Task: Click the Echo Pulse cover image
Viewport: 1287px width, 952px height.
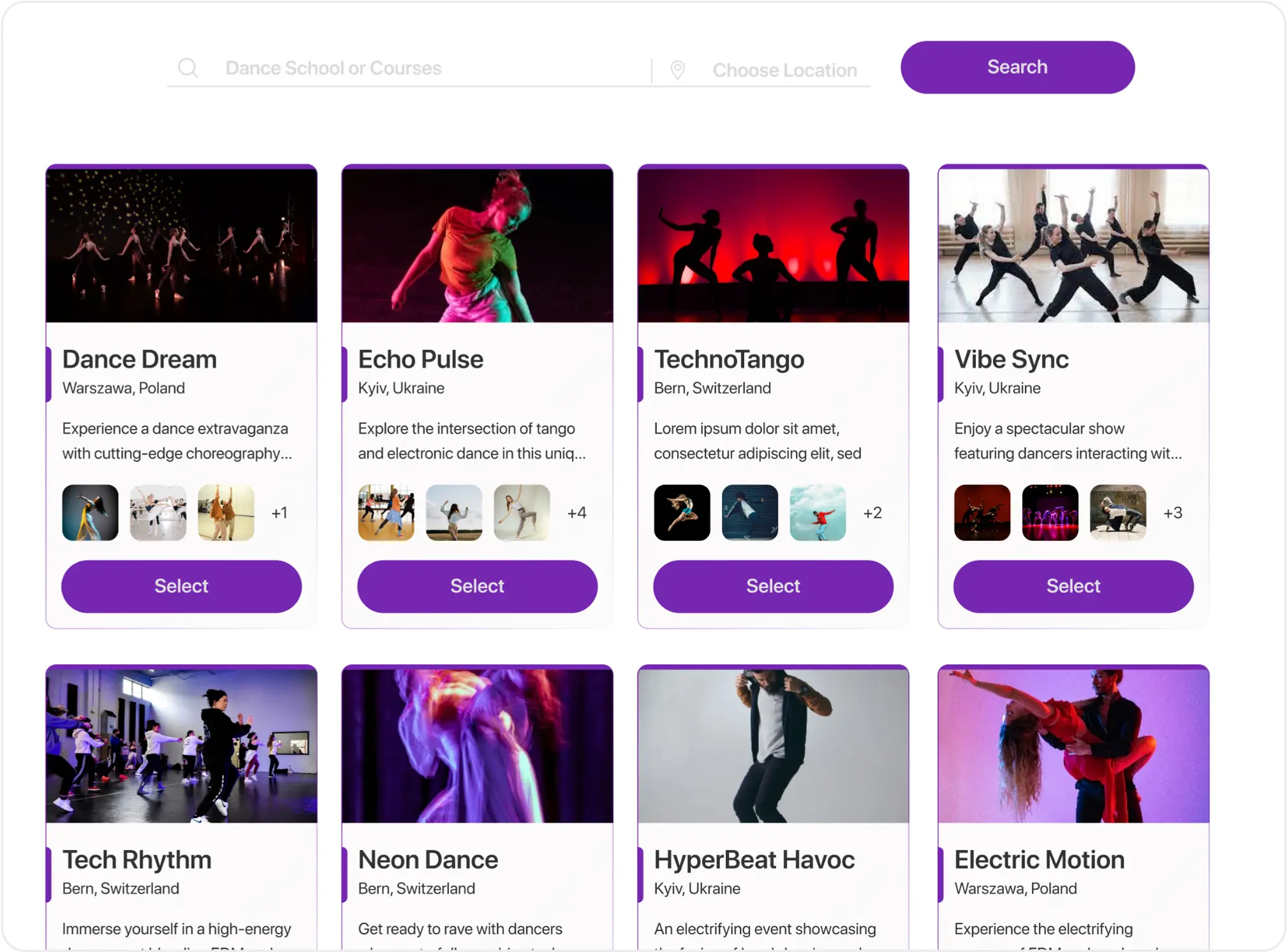Action: (477, 244)
